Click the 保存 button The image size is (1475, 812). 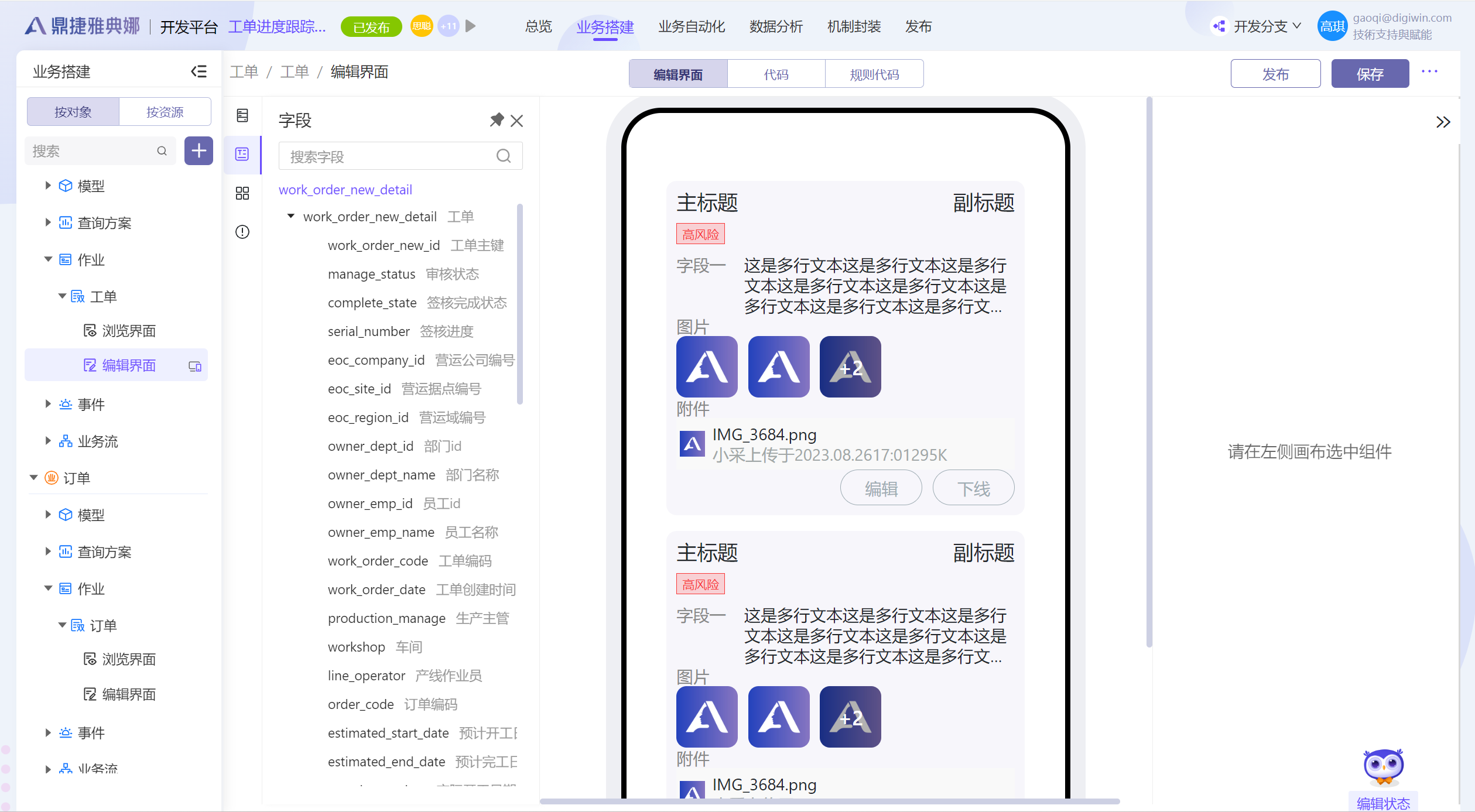pyautogui.click(x=1370, y=74)
